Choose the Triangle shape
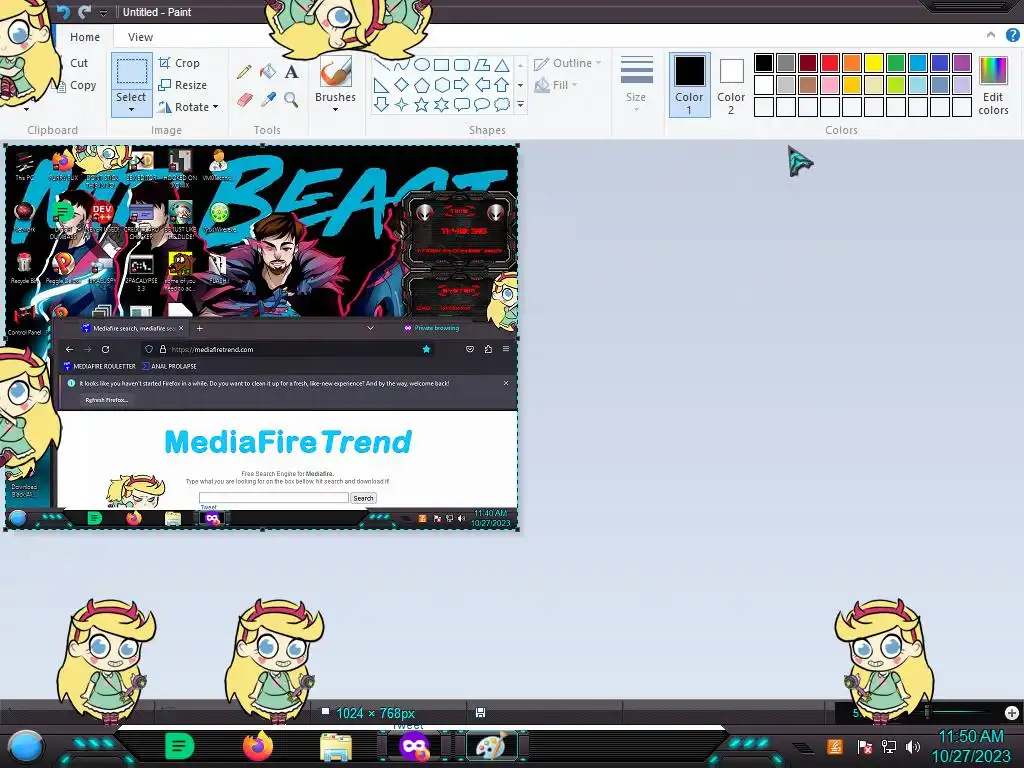 pyautogui.click(x=502, y=64)
